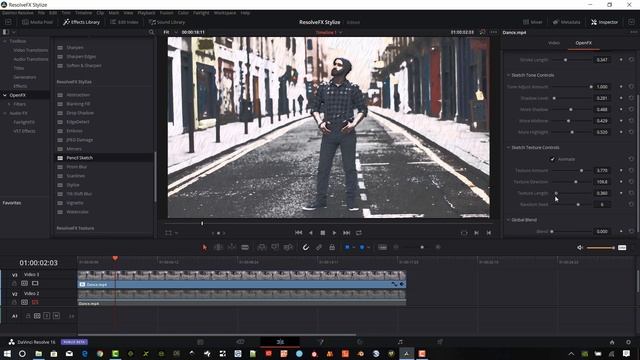Viewport: 640px width, 360px height.
Task: Play the clip in reverse
Action: (x=311, y=233)
